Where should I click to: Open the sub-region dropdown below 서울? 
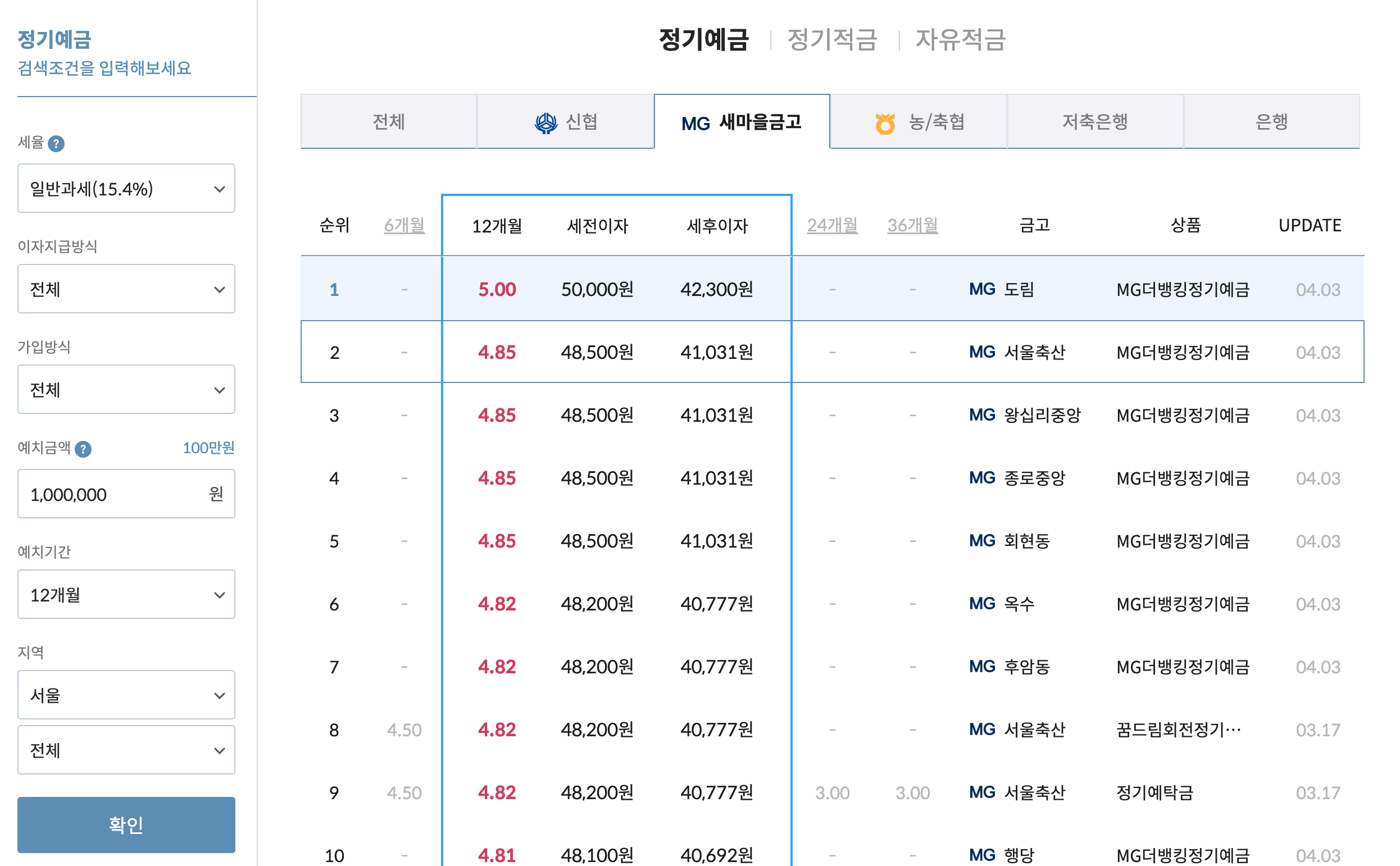point(126,750)
